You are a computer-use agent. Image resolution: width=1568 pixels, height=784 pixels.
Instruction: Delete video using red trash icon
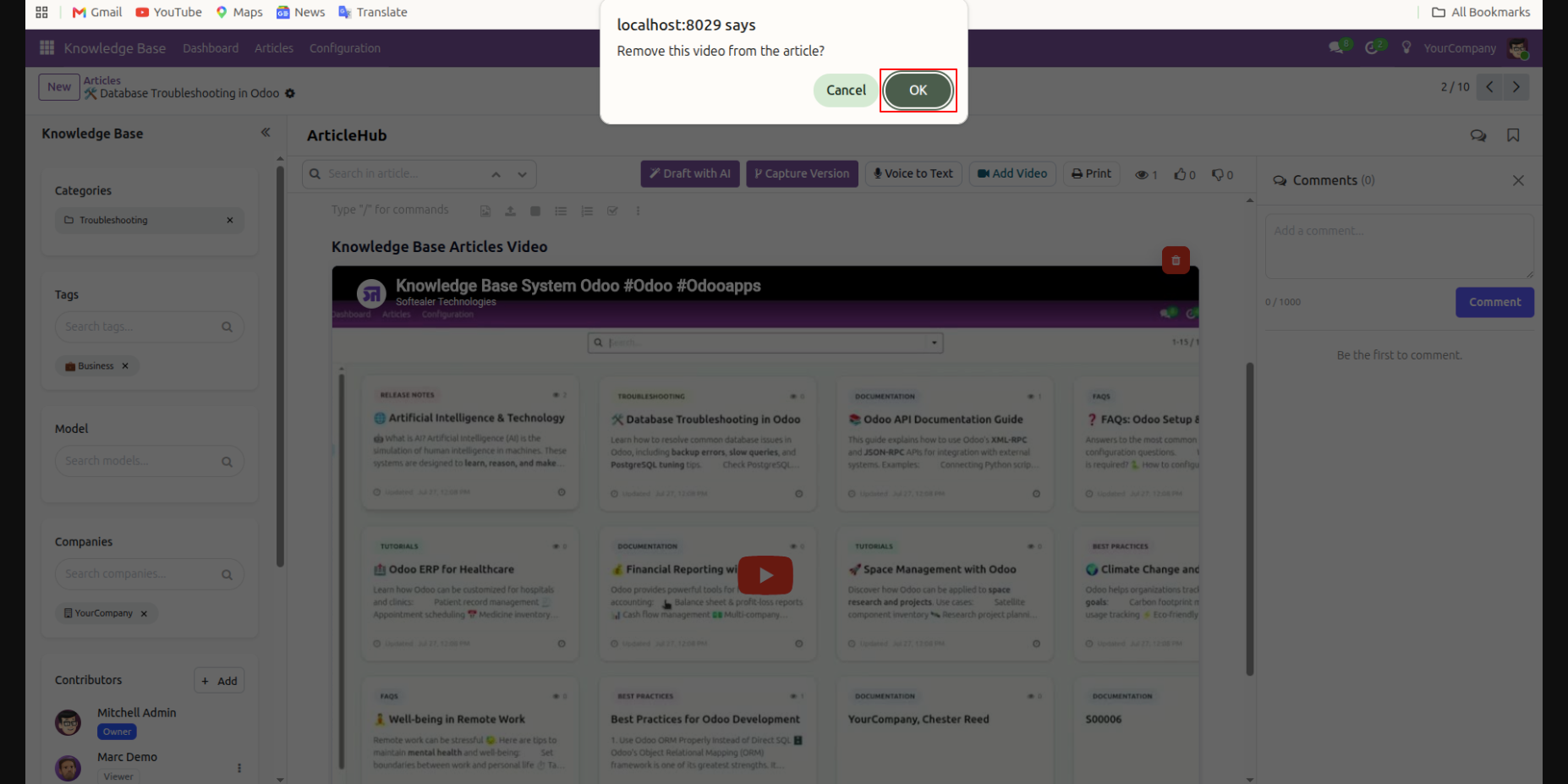coord(1176,260)
